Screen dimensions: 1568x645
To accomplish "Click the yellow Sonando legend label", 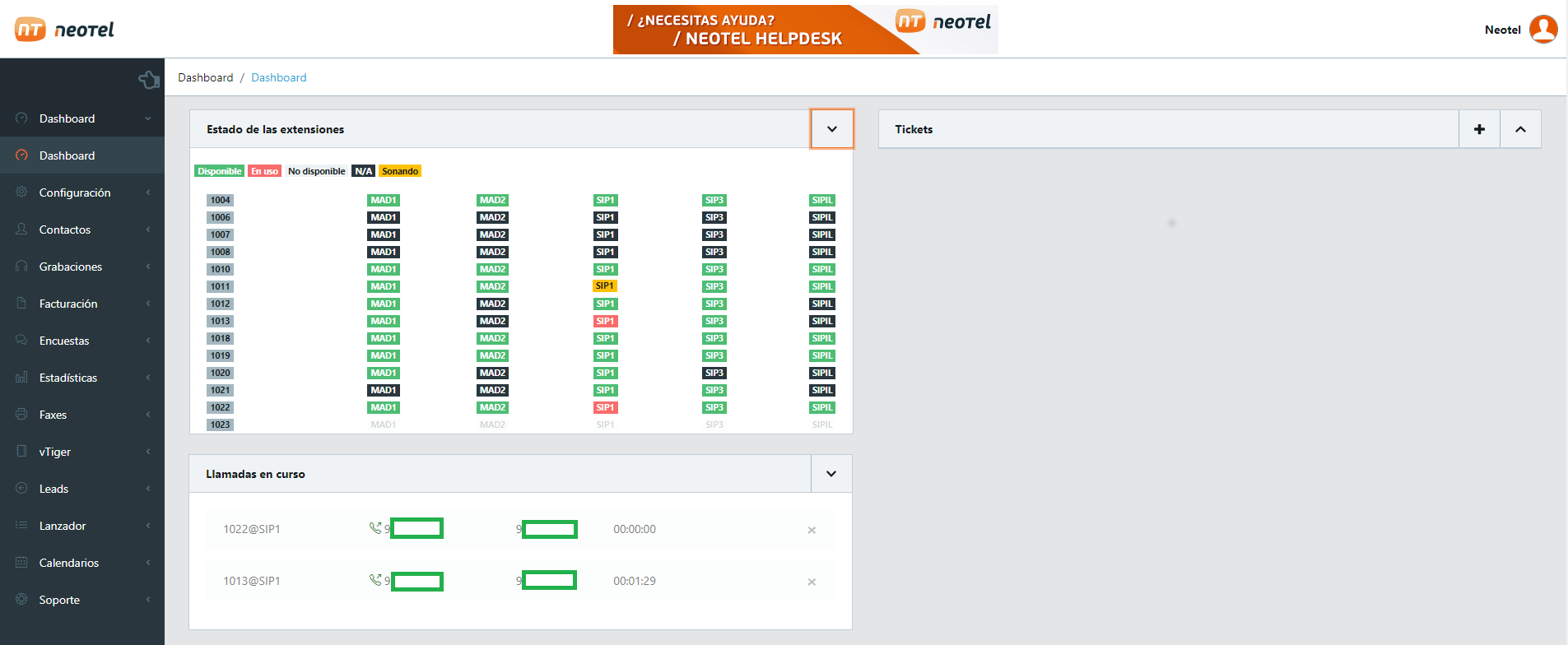I will point(400,171).
